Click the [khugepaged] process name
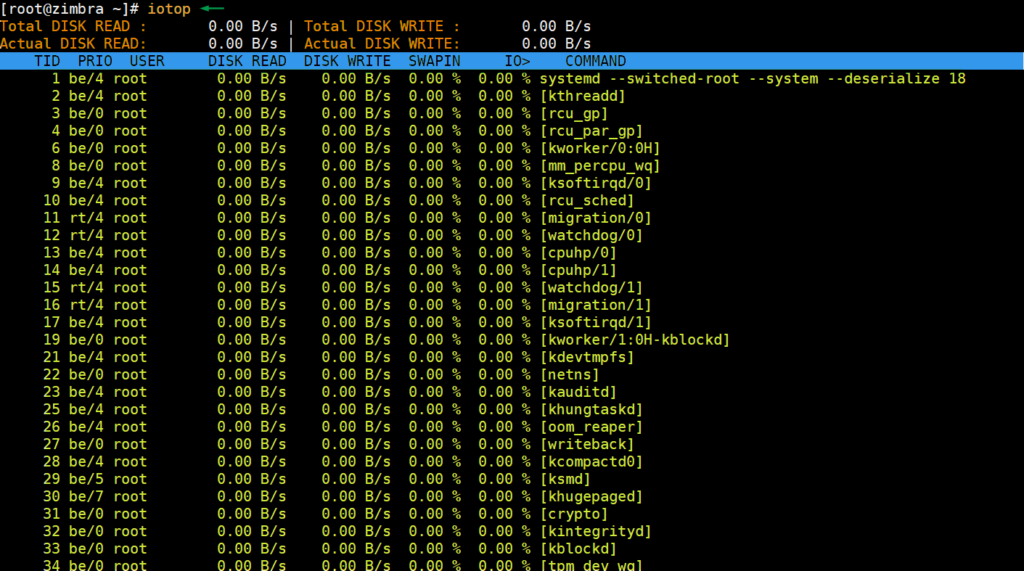 coord(590,497)
